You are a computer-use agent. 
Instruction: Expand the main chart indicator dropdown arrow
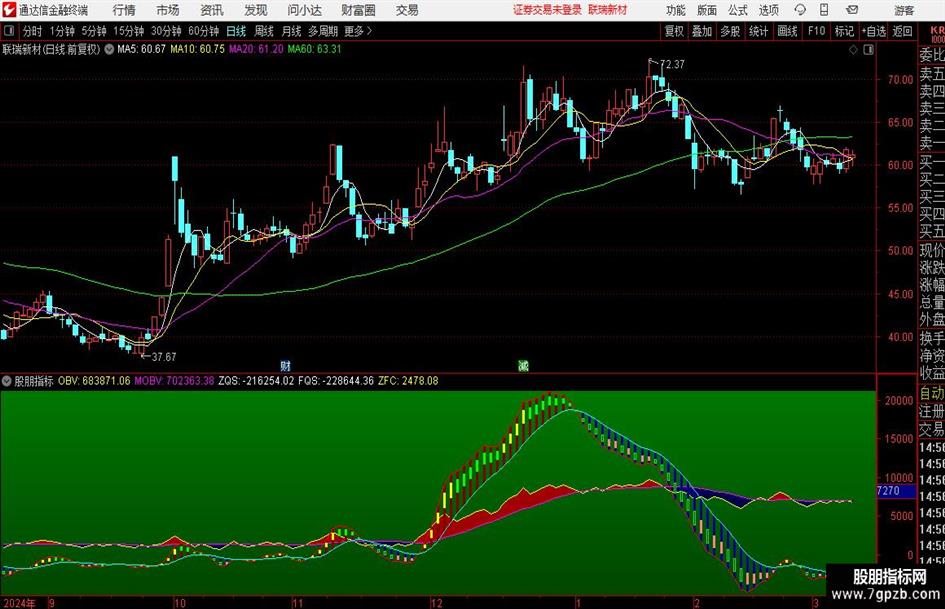109,49
